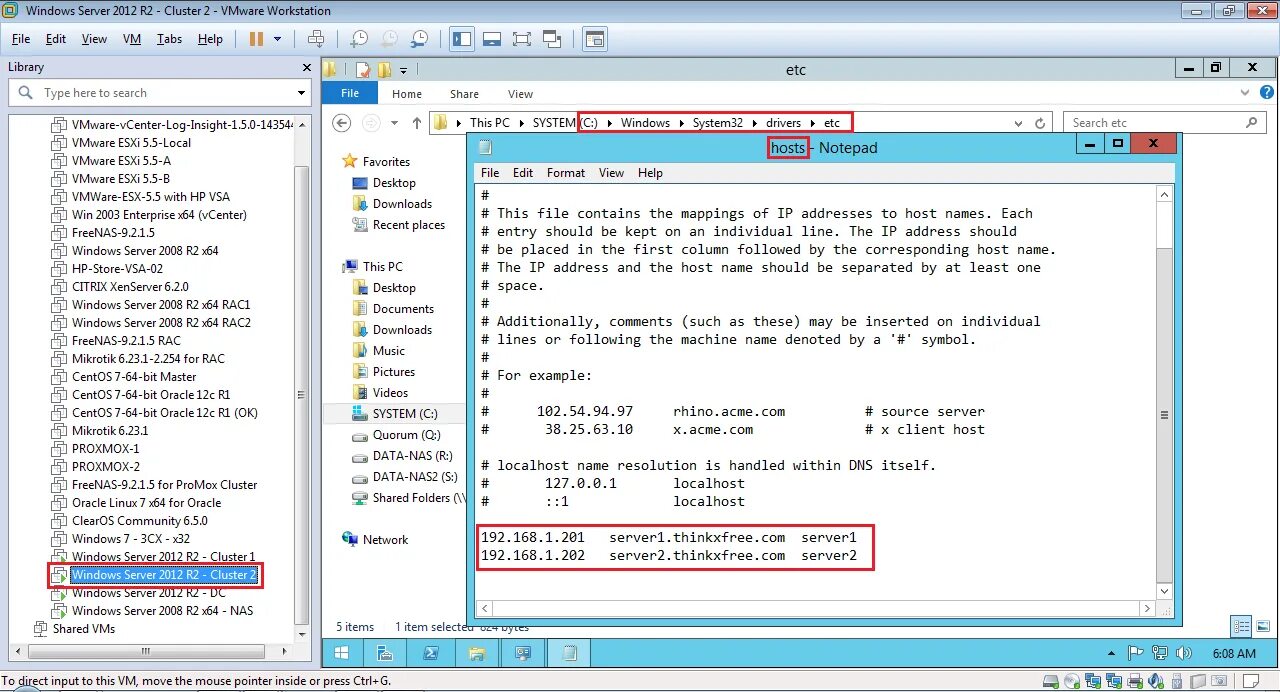Viewport: 1280px width, 692px height.
Task: Open the power options dropdown next to pause
Action: 277,39
